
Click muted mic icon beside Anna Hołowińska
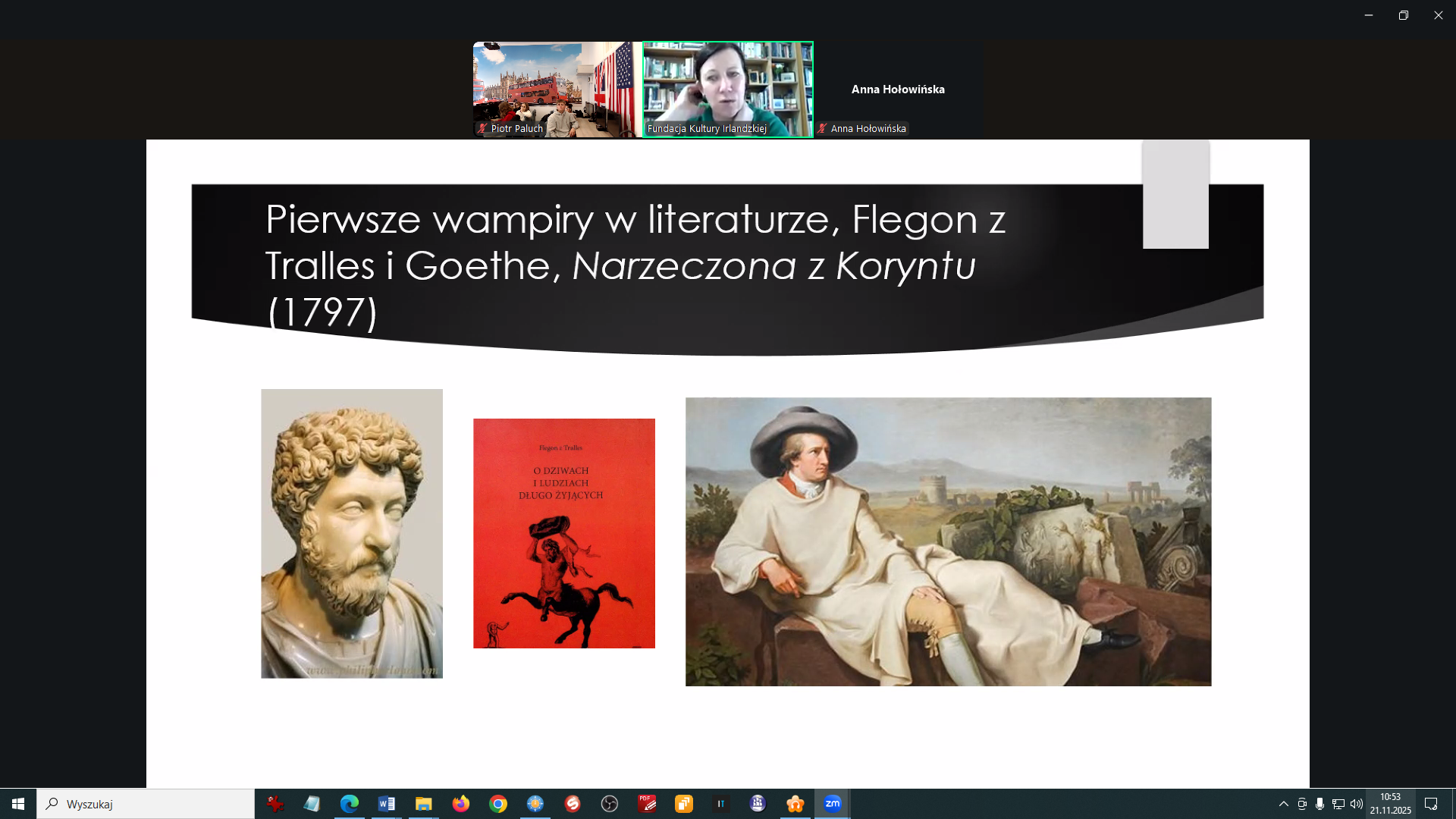click(x=822, y=129)
